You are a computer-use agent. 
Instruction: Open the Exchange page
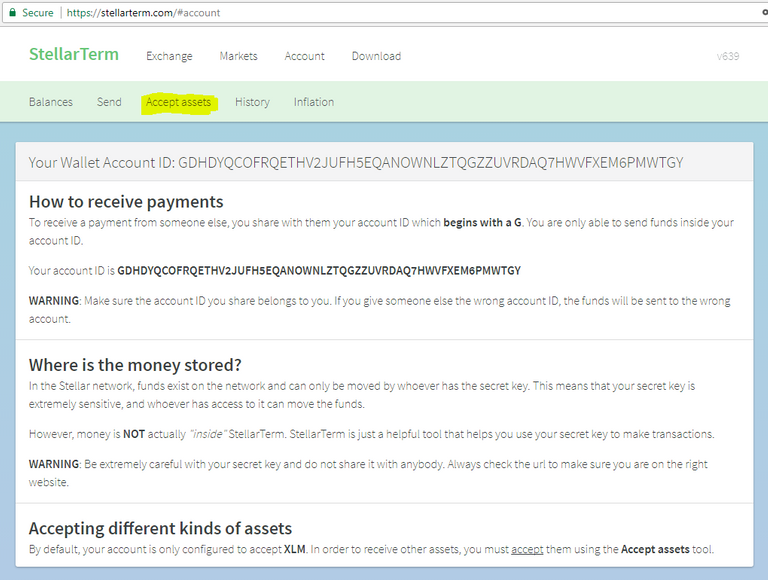[x=169, y=56]
